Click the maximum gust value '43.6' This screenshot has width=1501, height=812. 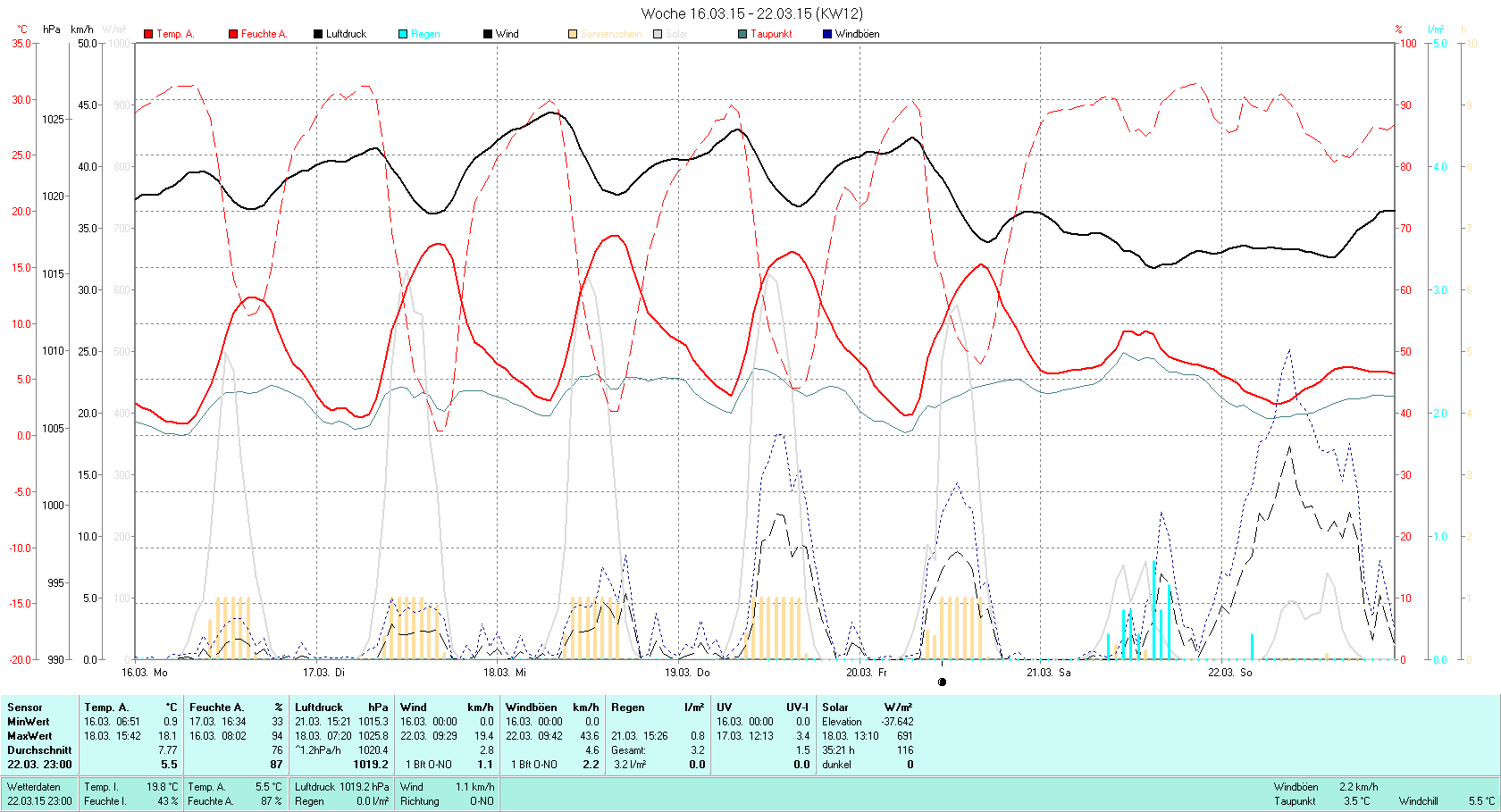pyautogui.click(x=589, y=736)
